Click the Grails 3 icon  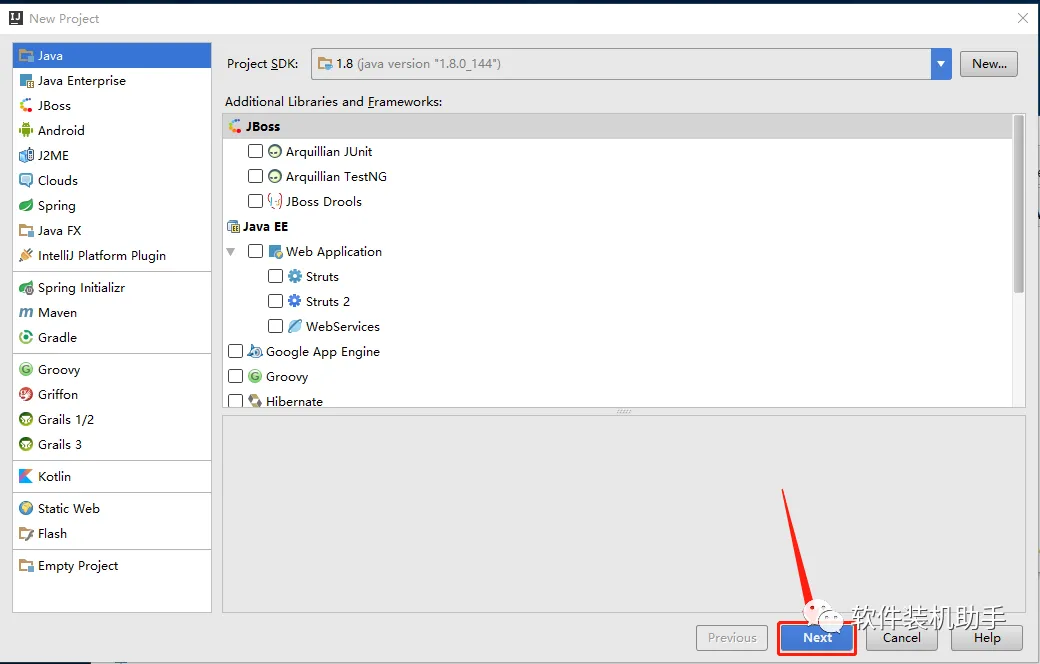(27, 444)
